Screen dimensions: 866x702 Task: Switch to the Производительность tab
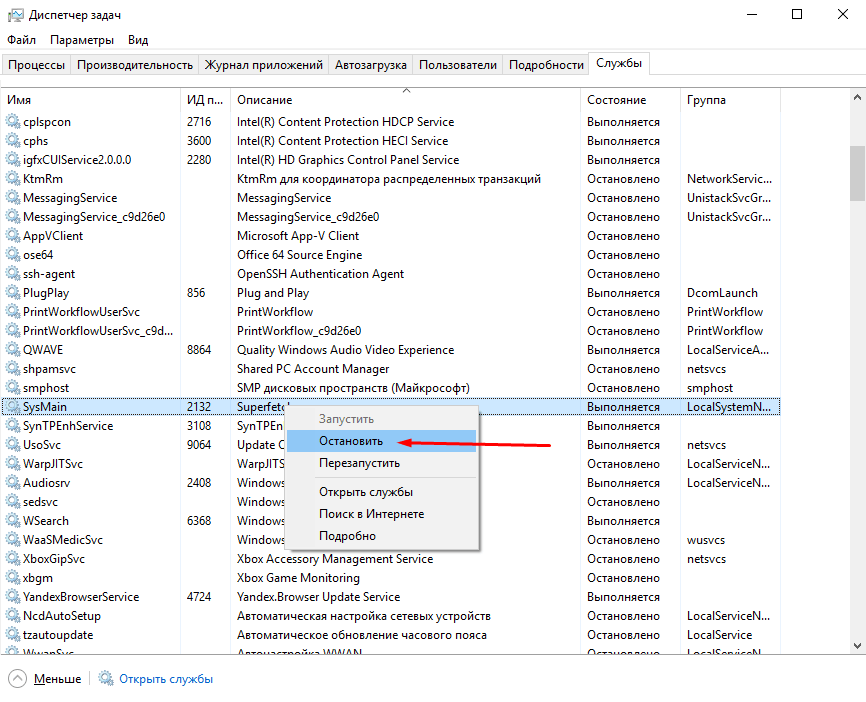[135, 65]
